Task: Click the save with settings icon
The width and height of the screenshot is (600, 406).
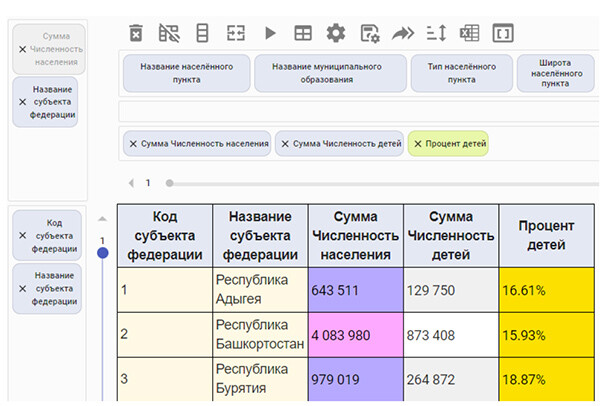Action: coord(369,33)
